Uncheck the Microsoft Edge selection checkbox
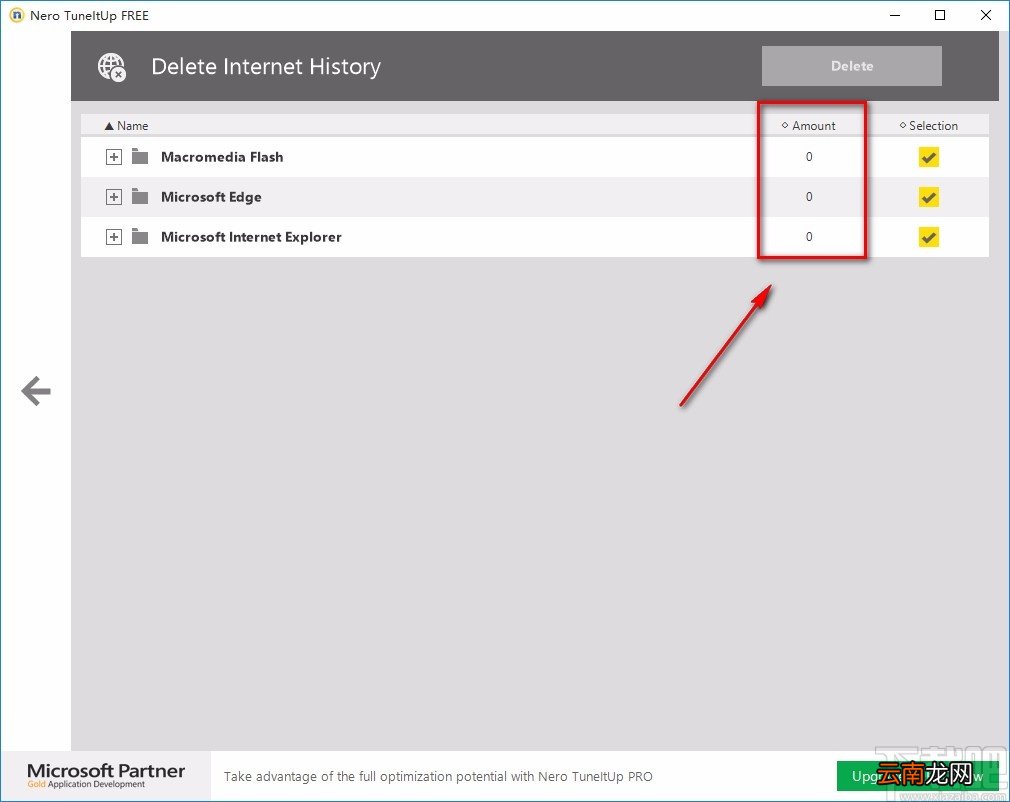The width and height of the screenshot is (1010, 802). tap(928, 197)
